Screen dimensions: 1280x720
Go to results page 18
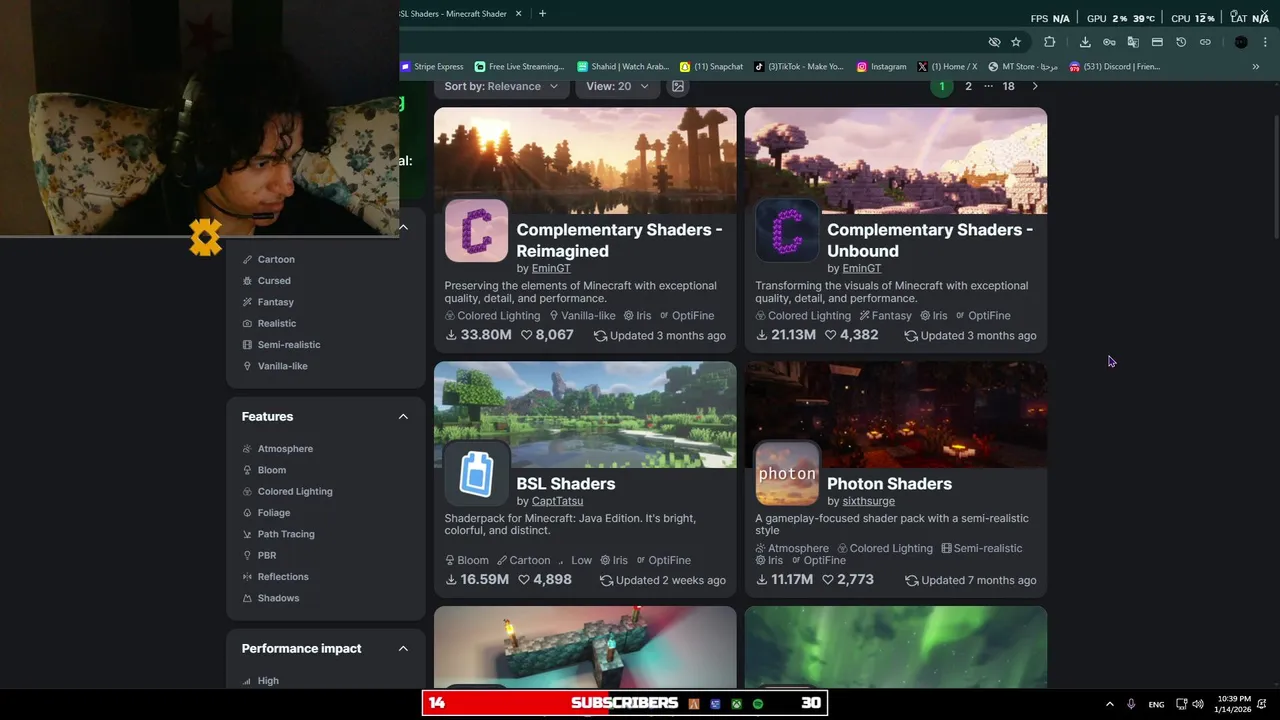pos(1008,86)
